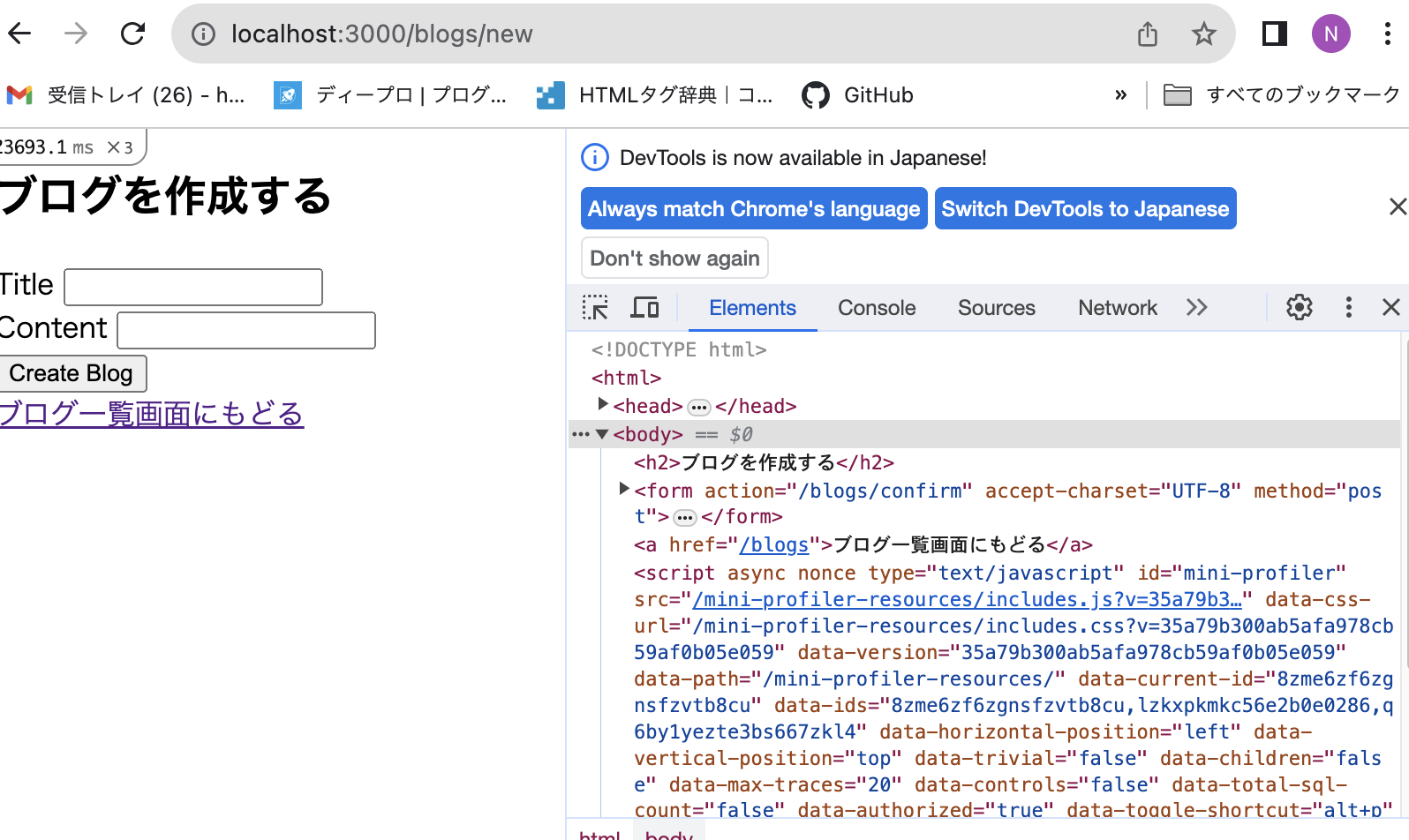Open DevTools settings gear
Viewport: 1409px width, 840px height.
coord(1299,307)
